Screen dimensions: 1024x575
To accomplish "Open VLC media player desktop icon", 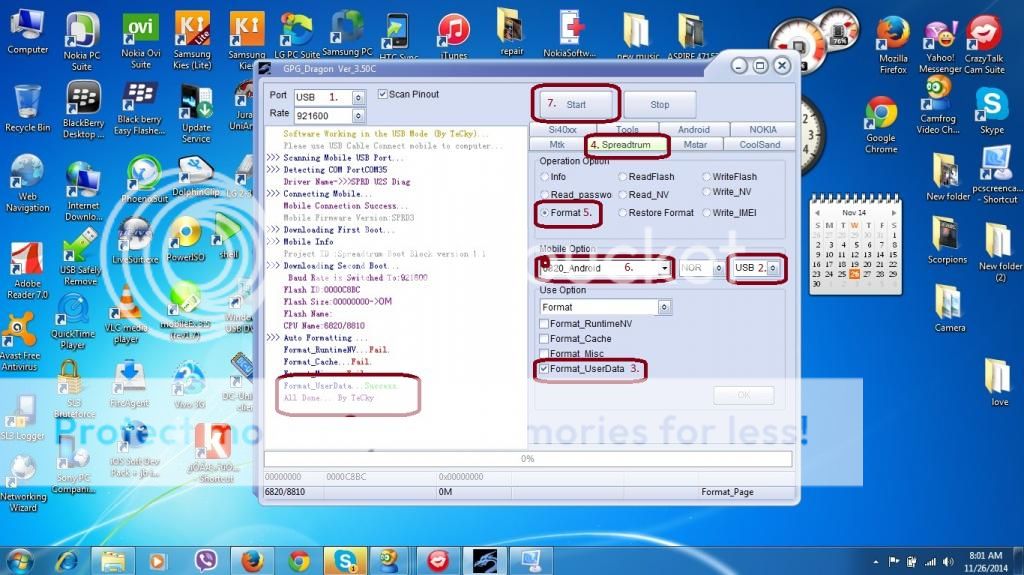I will [x=128, y=303].
